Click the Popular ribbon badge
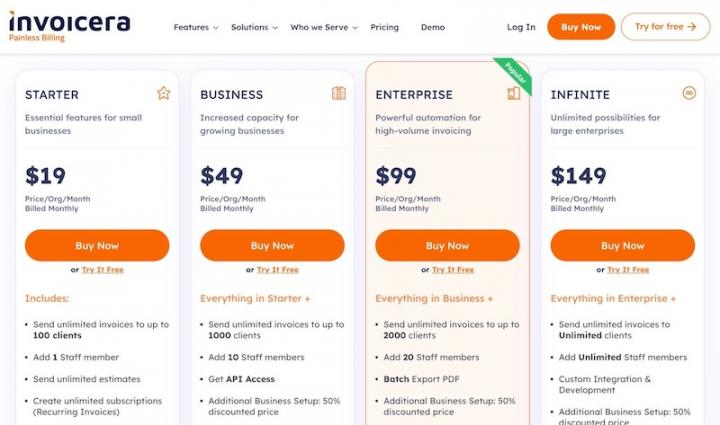Viewport: 720px width, 425px height. [515, 72]
